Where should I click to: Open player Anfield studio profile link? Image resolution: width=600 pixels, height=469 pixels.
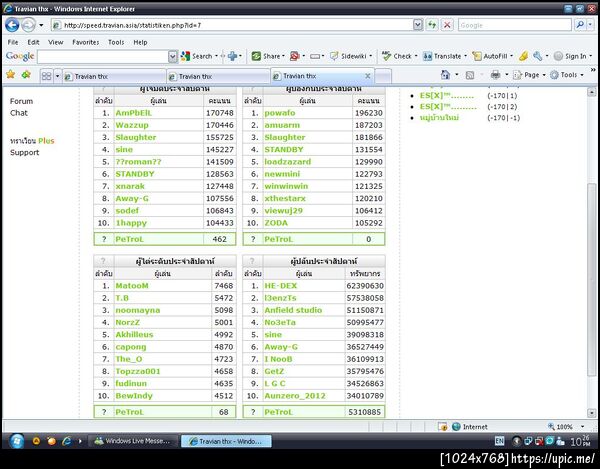[x=293, y=310]
